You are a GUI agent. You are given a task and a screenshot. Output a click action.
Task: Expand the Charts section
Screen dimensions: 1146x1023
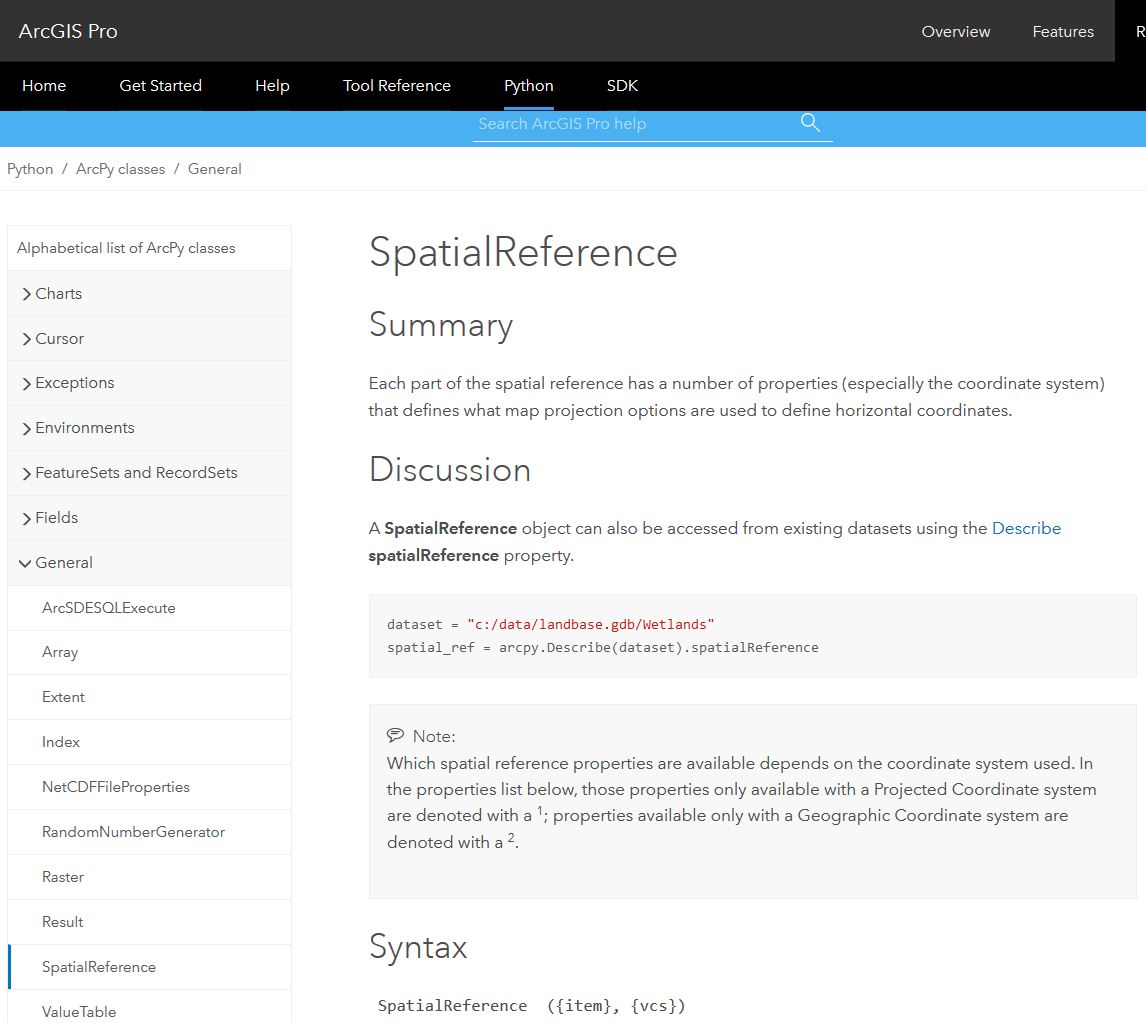149,293
